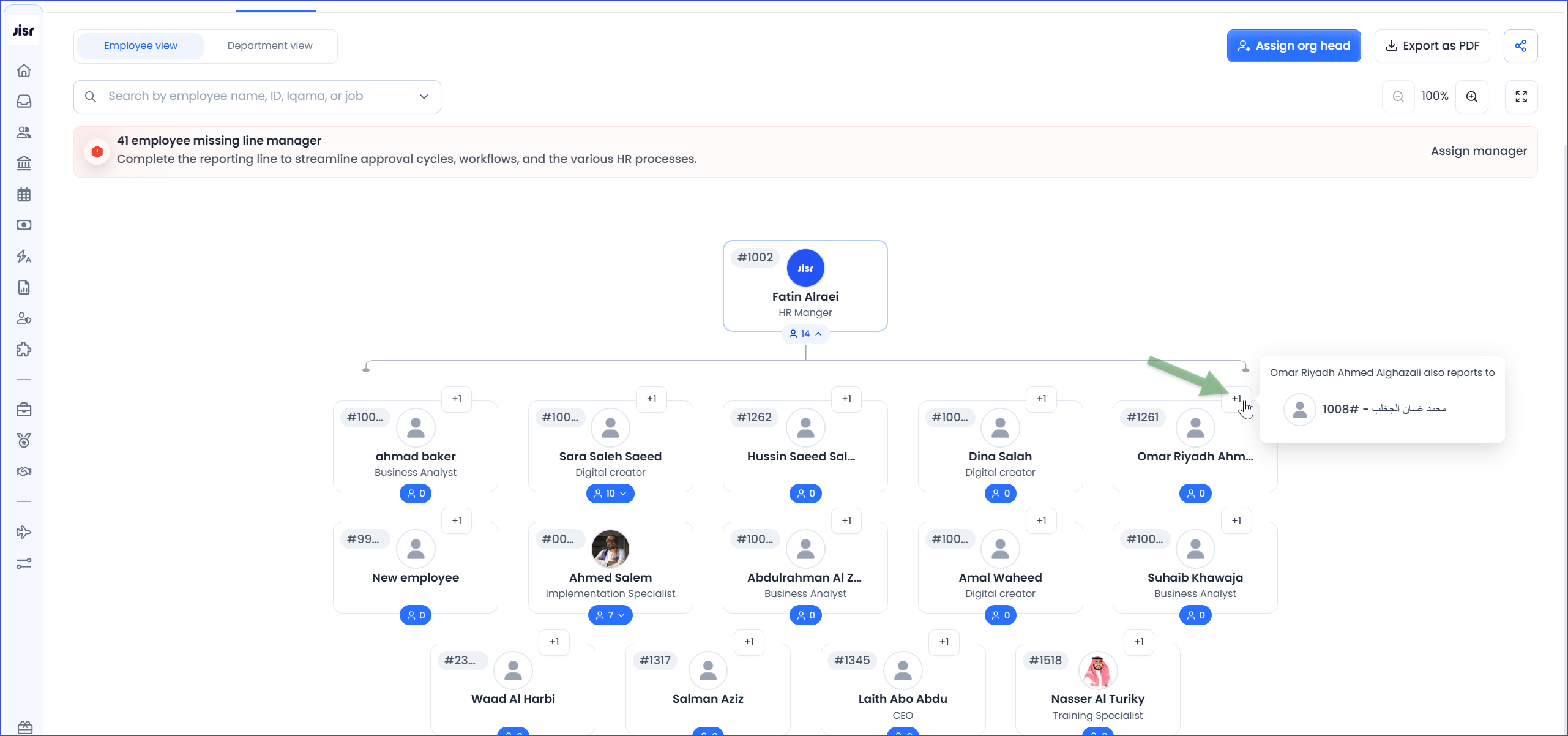1568x736 pixels.
Task: Open the home icon in sidebar
Action: click(x=24, y=70)
